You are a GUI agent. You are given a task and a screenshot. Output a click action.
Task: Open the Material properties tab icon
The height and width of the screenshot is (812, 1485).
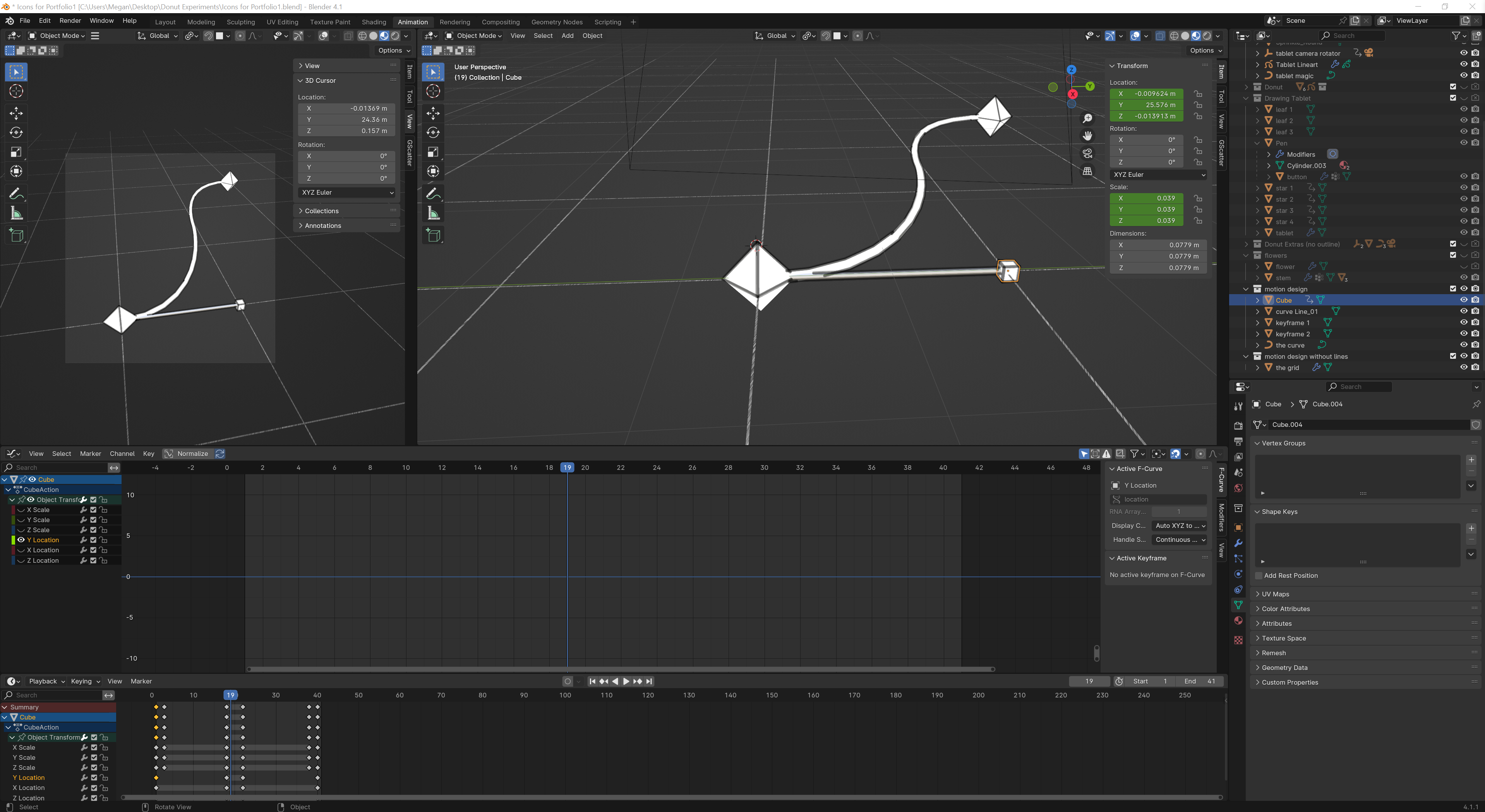point(1238,621)
